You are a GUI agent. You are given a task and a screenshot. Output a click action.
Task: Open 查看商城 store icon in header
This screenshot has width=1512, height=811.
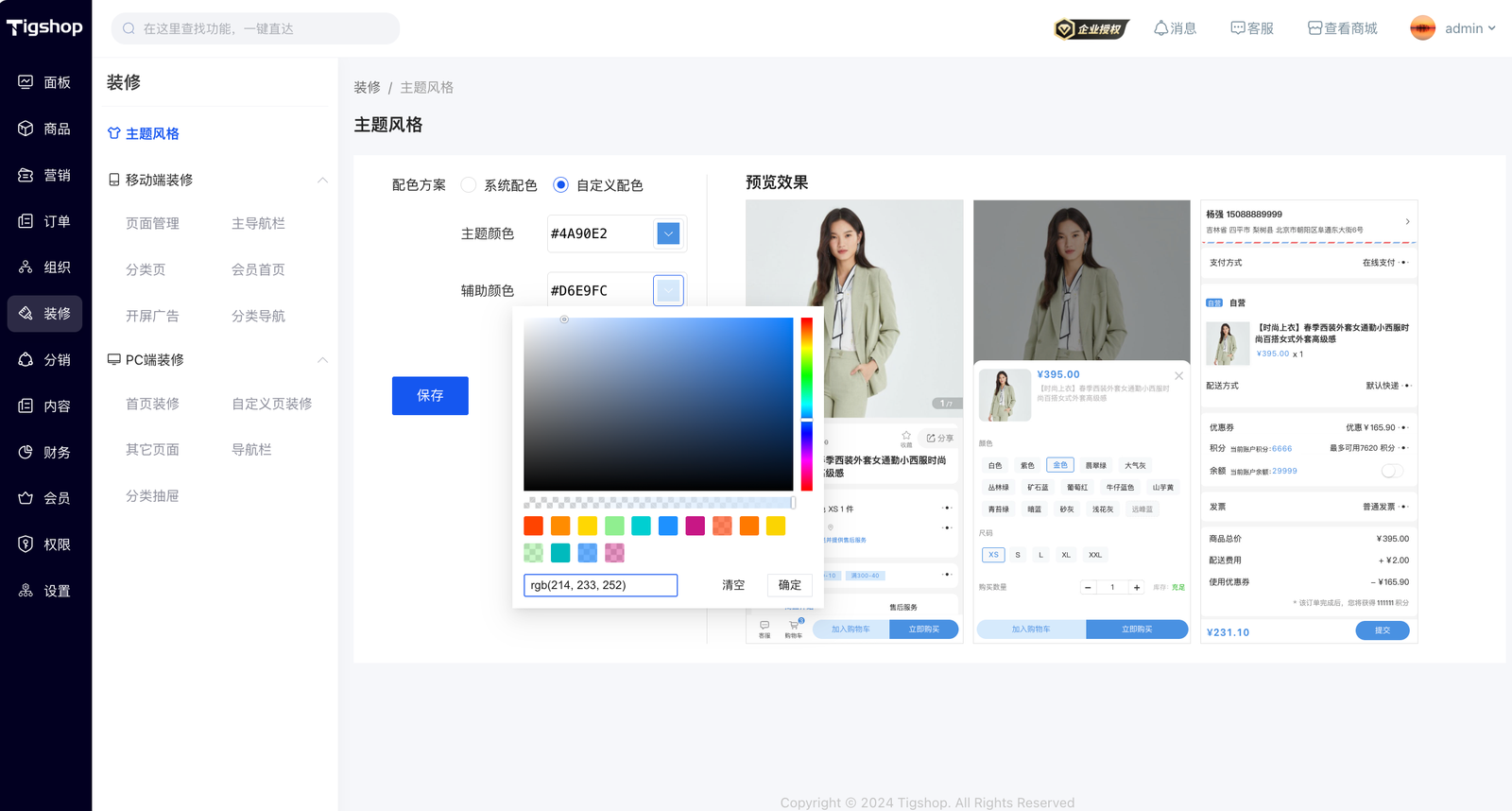coord(1314,28)
